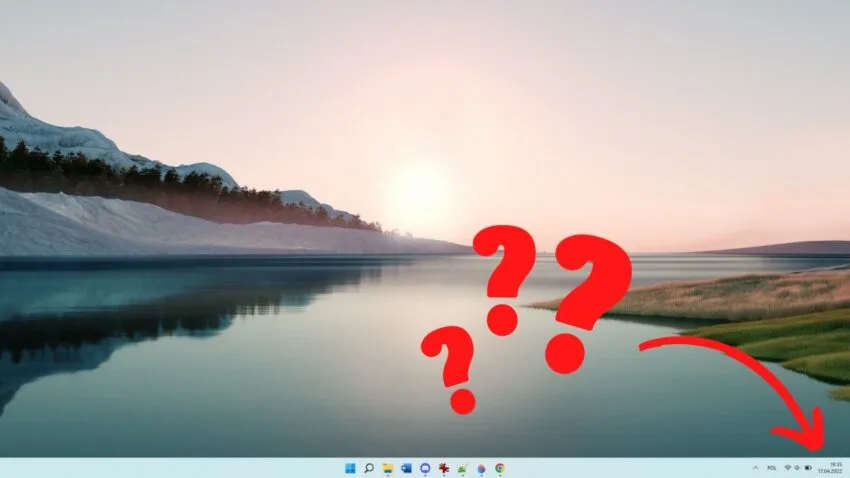
Task: Open taskbar Search magnifier
Action: tap(369, 468)
